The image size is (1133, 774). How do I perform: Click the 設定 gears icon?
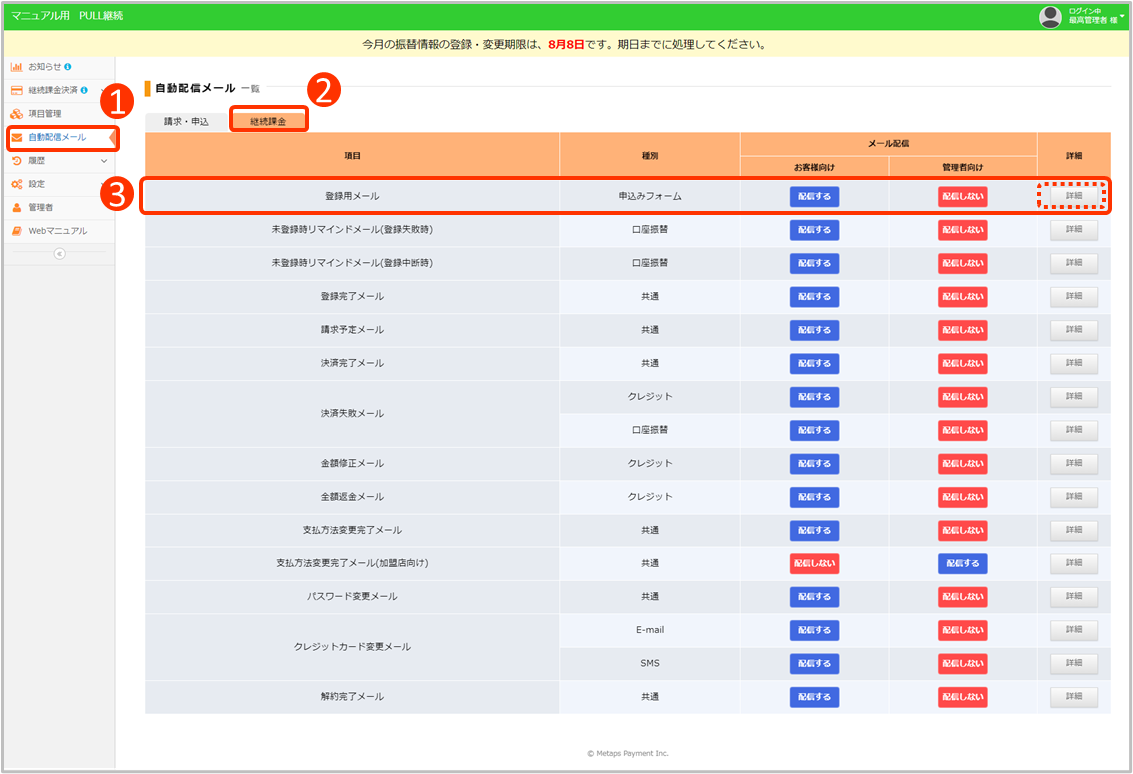click(16, 184)
